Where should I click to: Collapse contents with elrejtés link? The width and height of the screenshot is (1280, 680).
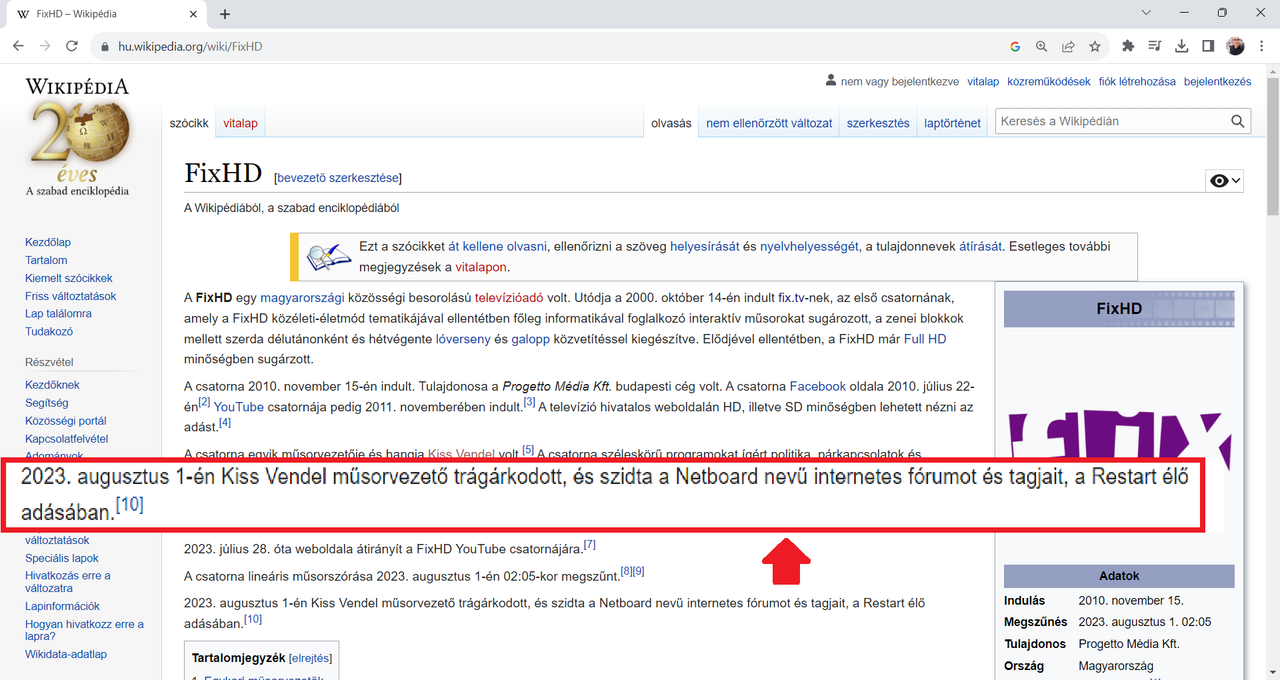(309, 658)
